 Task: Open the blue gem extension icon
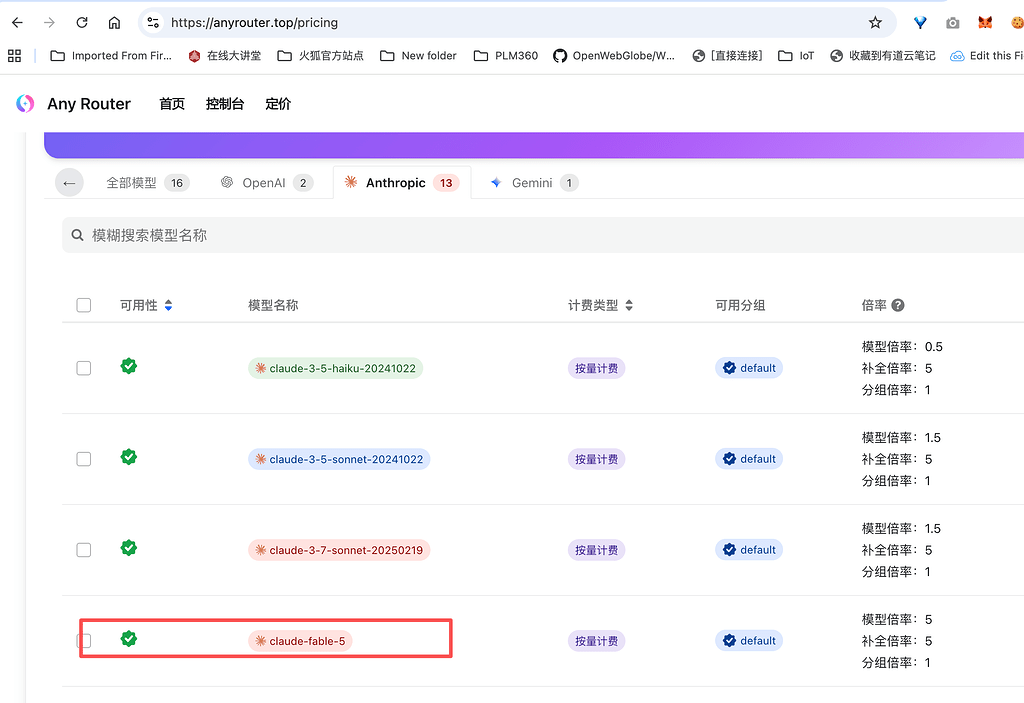click(920, 23)
